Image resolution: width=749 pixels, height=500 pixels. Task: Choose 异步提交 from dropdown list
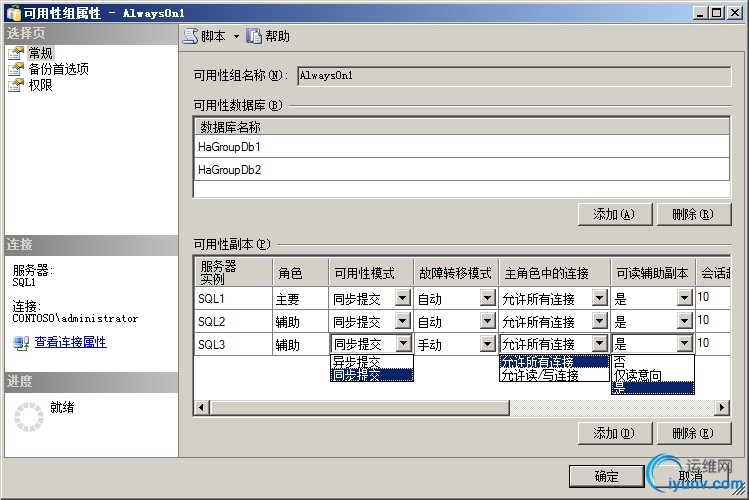click(x=372, y=362)
